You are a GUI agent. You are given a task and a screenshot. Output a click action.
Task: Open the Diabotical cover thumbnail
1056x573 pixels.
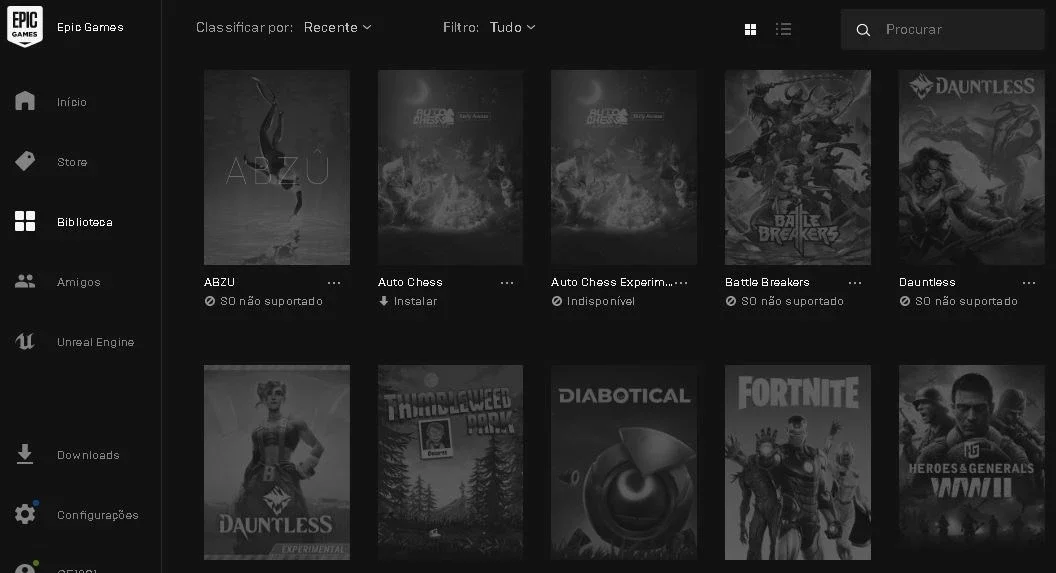(624, 462)
